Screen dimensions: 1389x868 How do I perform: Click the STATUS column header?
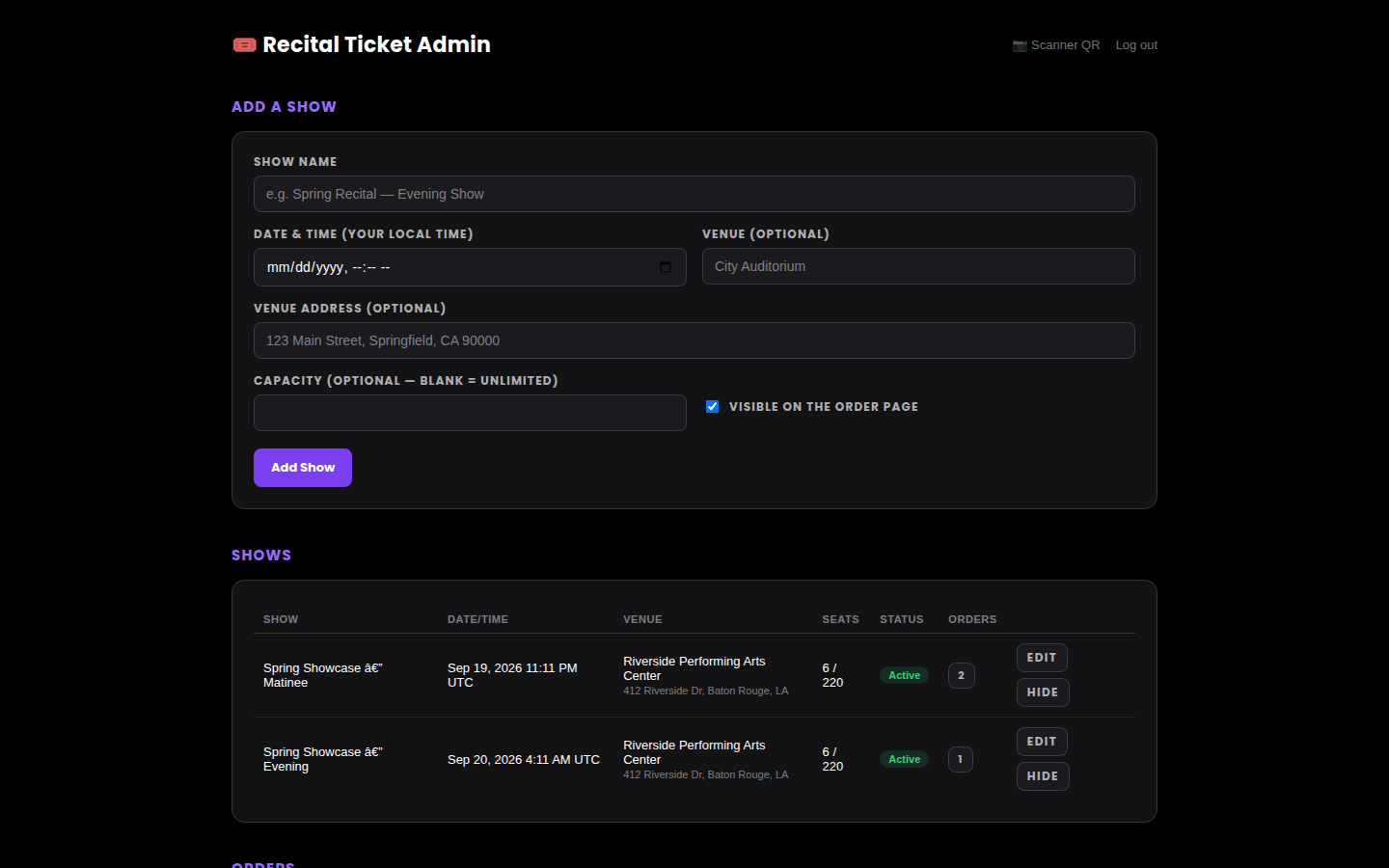tap(902, 619)
